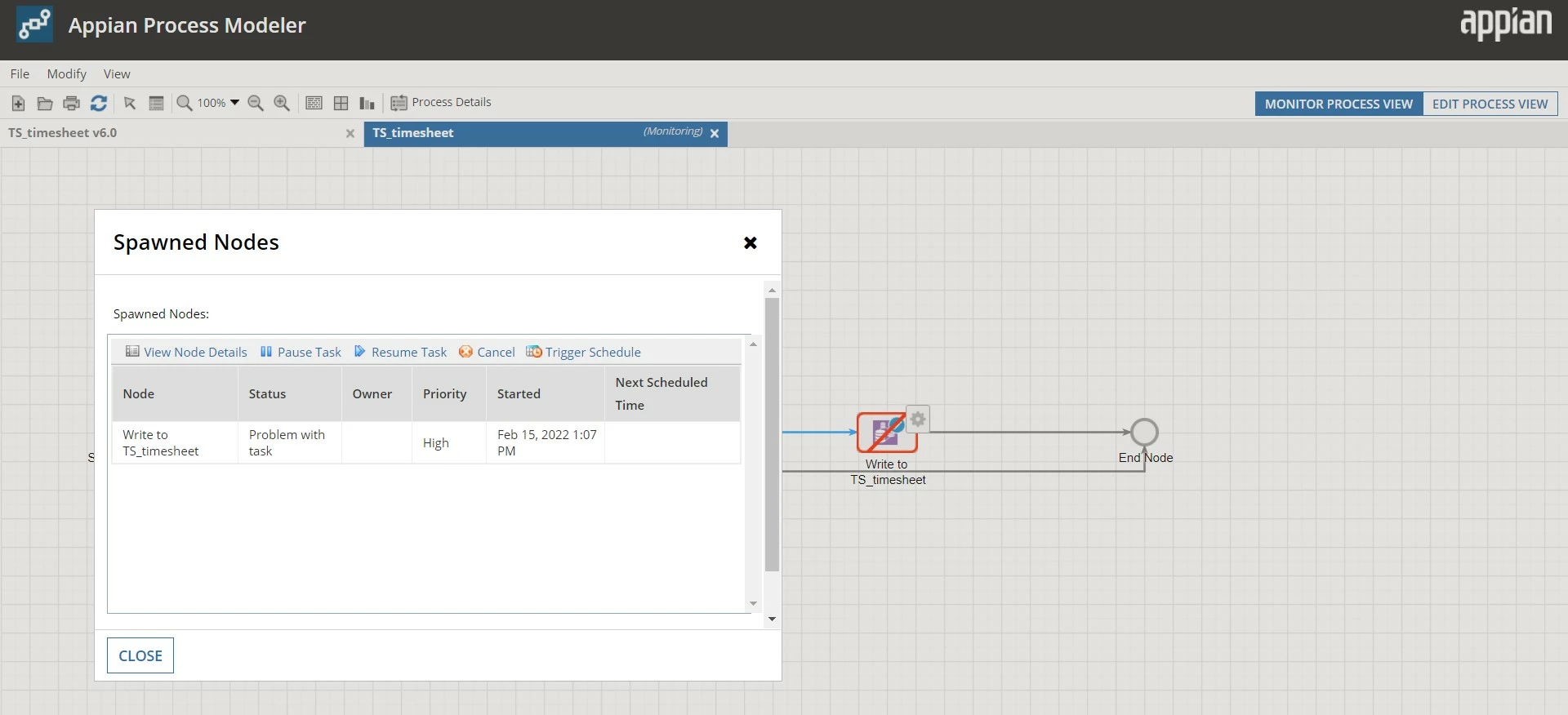1568x715 pixels.
Task: Refresh the process with the blue arrows icon
Action: 99,103
